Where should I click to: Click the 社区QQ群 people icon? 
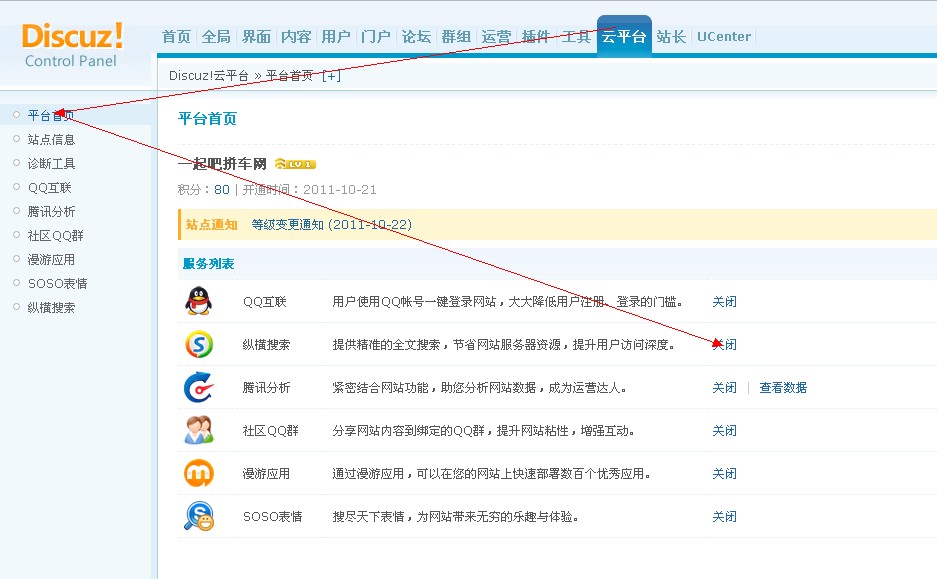(x=199, y=430)
